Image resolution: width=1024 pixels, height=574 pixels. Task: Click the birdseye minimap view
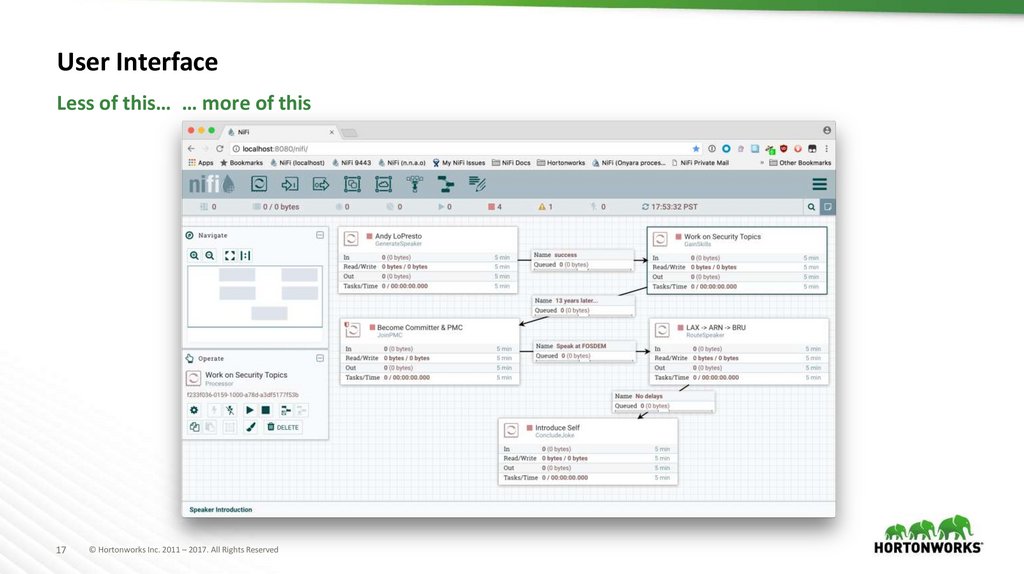[255, 296]
